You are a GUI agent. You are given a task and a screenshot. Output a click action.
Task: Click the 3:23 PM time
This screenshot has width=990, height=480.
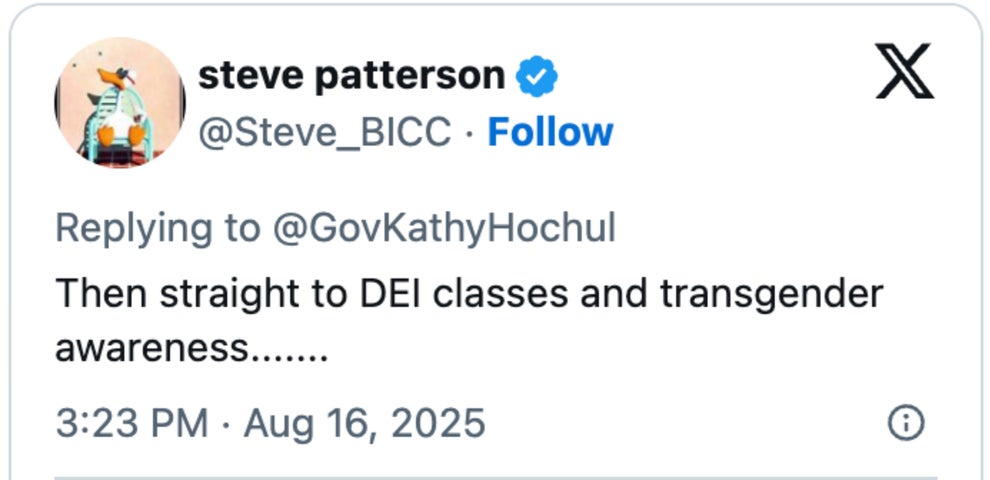tap(131, 423)
